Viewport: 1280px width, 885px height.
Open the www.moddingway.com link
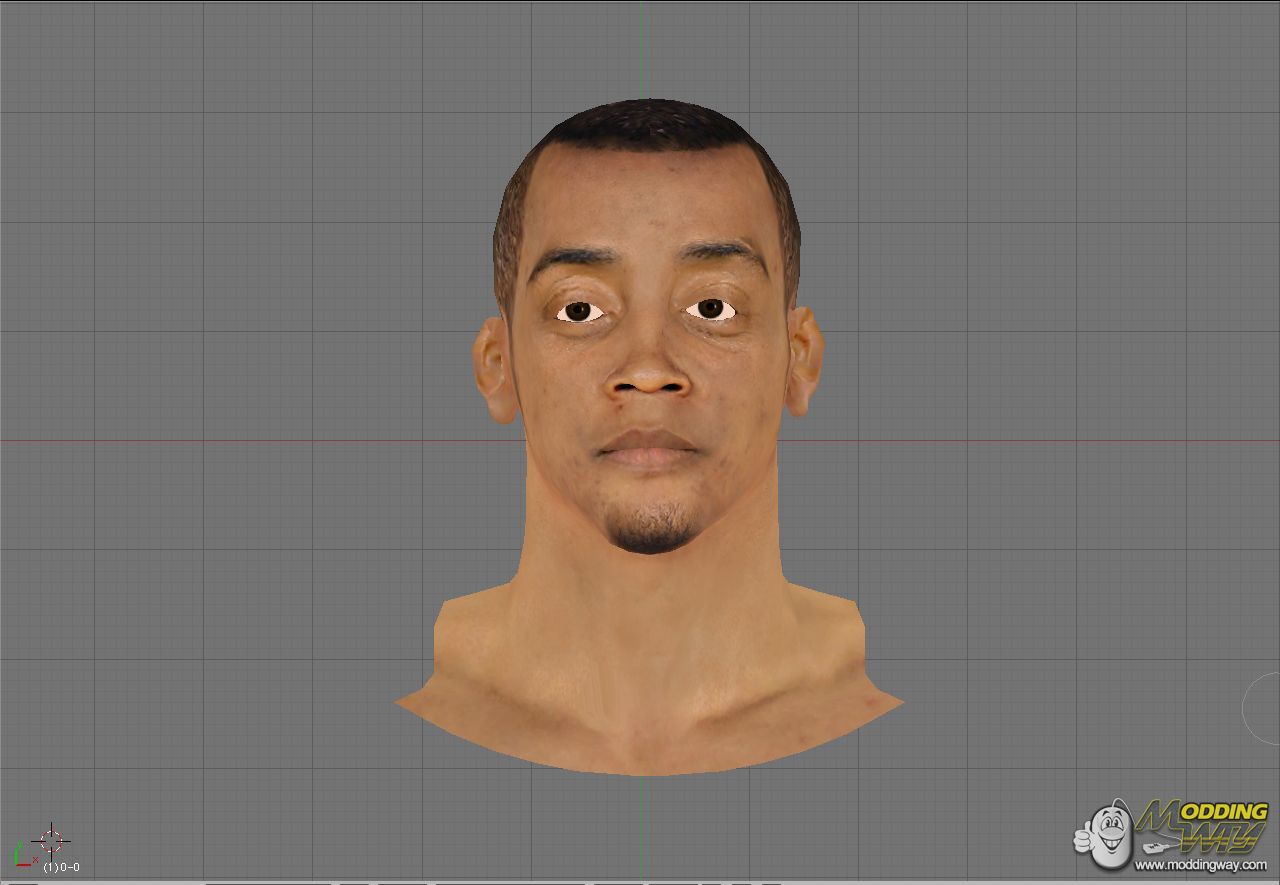pos(1200,865)
